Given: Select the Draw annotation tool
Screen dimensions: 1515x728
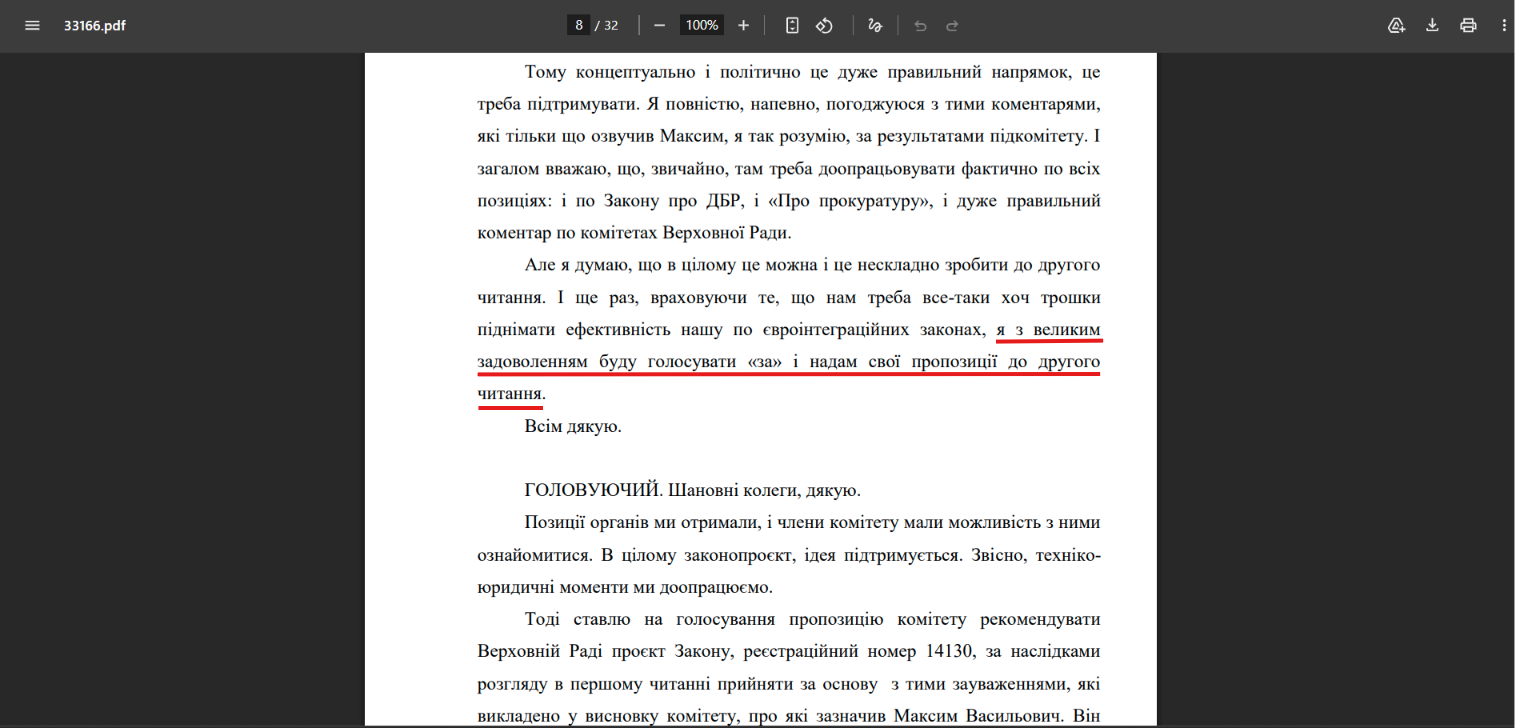Looking at the screenshot, I should pos(875,26).
